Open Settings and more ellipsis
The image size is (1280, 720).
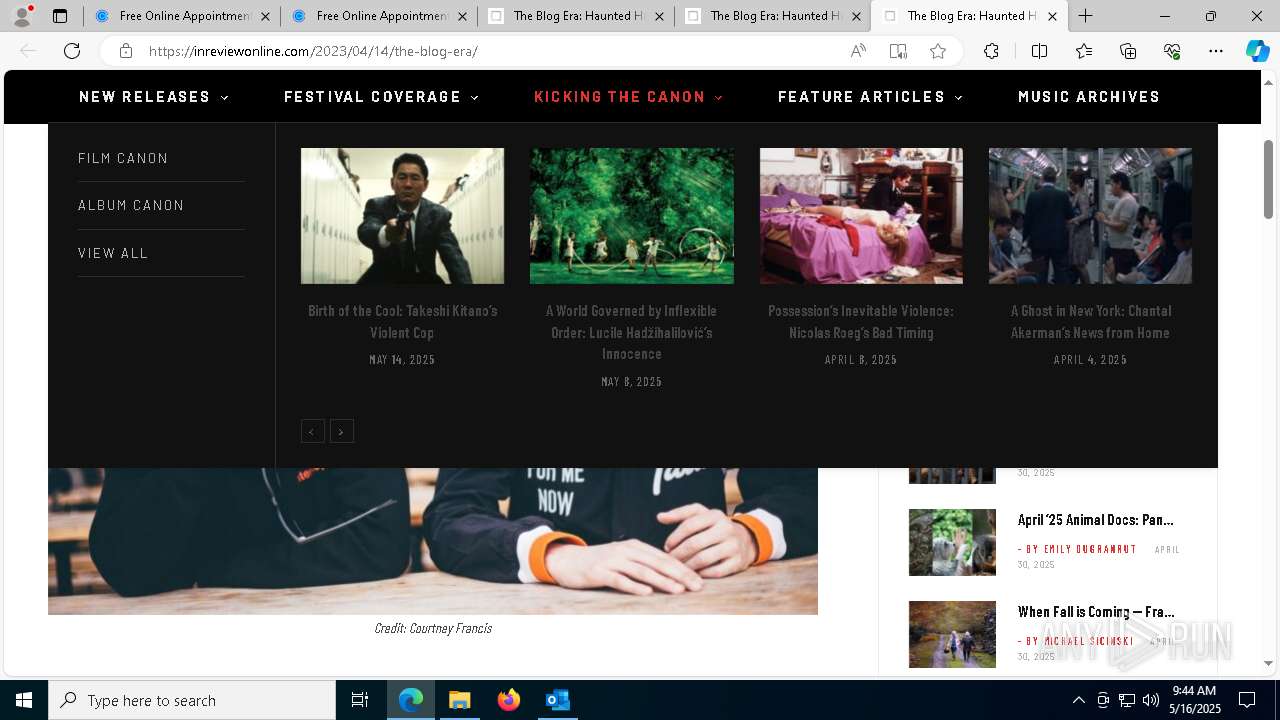pyautogui.click(x=1216, y=51)
